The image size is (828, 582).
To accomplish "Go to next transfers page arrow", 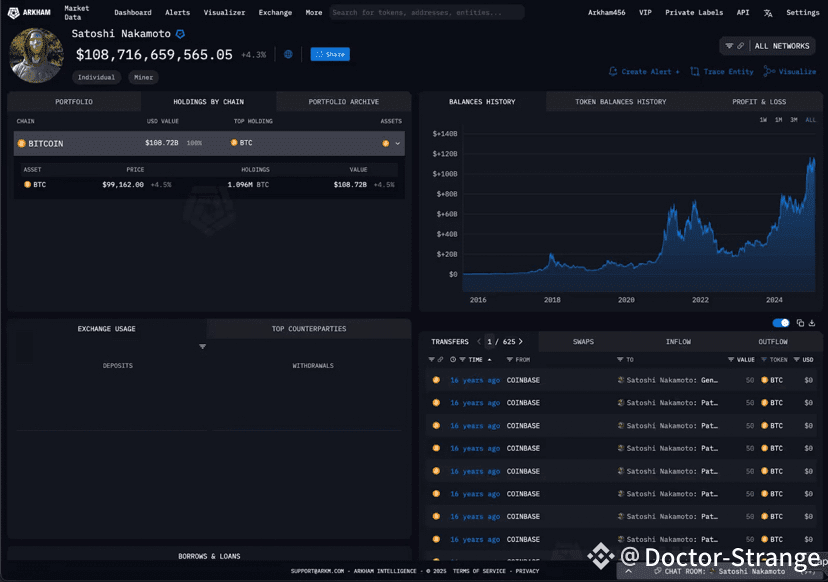I will click(520, 342).
